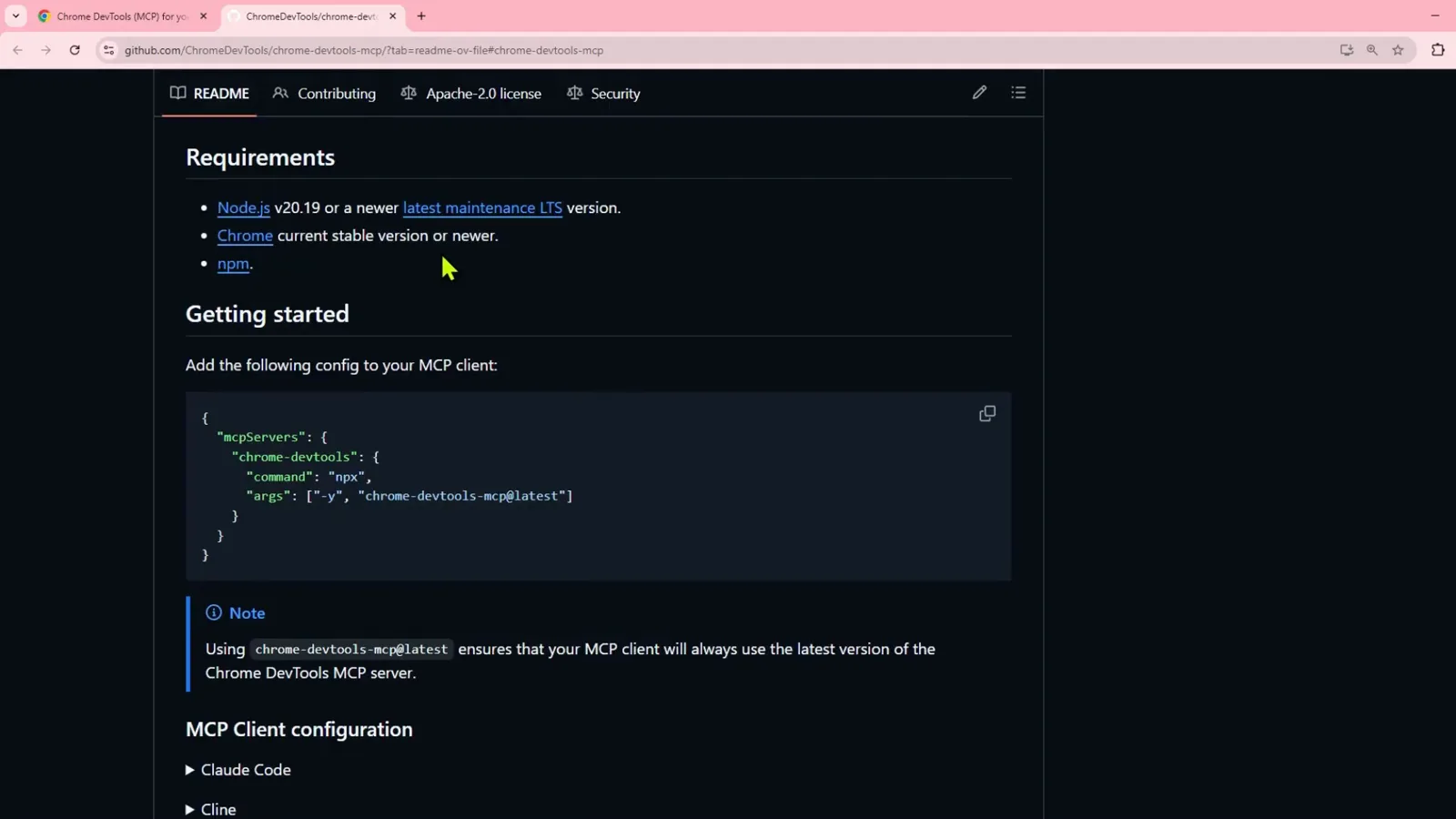Click the MCP Client configuration heading
Viewport: 1456px width, 819px height.
pyautogui.click(x=299, y=730)
